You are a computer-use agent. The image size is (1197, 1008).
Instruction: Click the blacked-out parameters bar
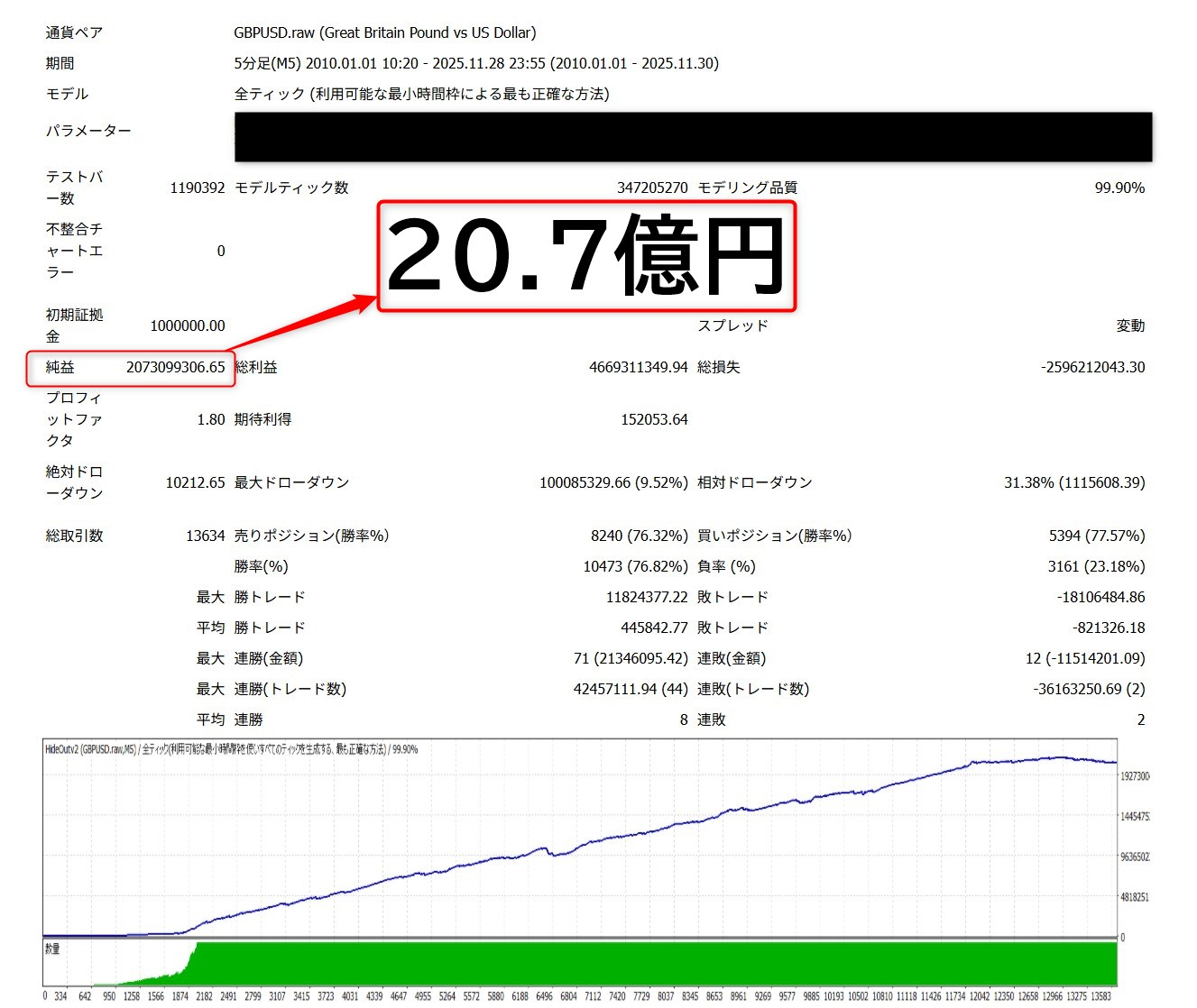pos(693,137)
